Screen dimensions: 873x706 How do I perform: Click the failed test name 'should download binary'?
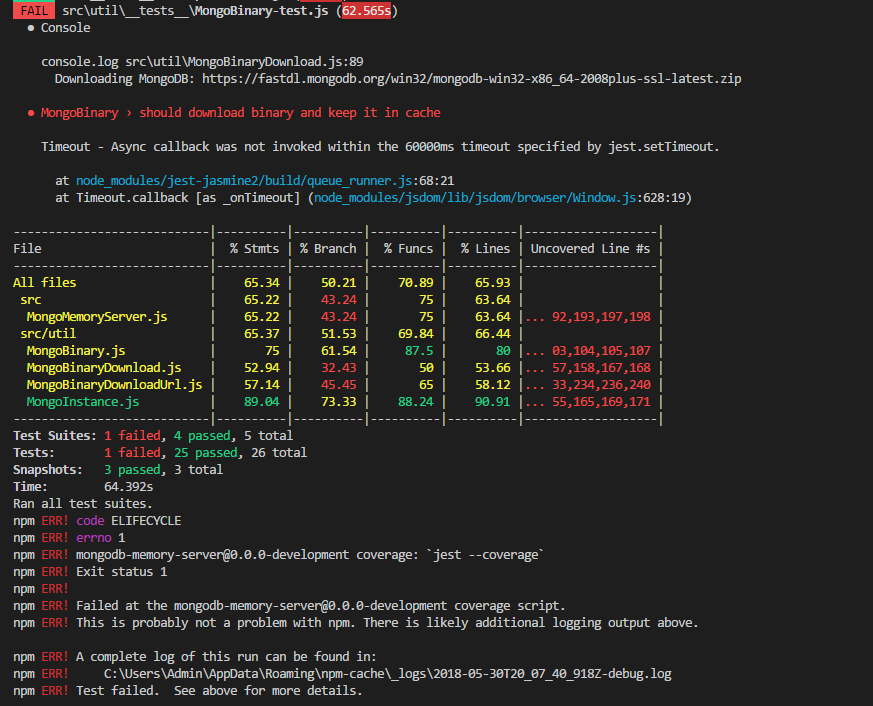tap(290, 112)
